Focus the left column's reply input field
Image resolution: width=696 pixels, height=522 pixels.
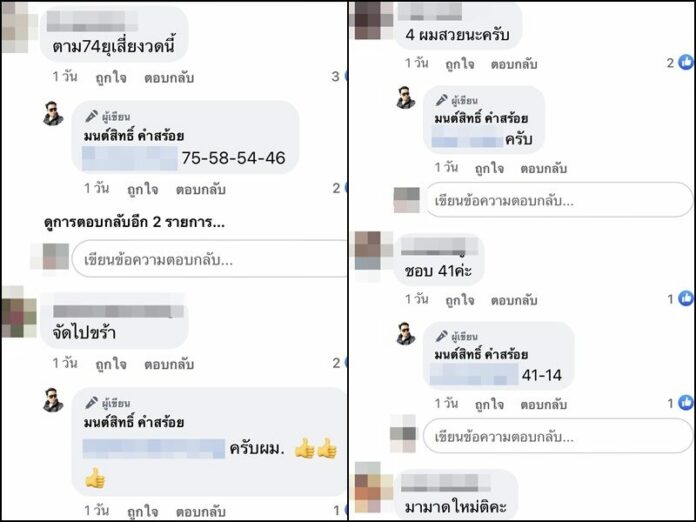(210, 259)
